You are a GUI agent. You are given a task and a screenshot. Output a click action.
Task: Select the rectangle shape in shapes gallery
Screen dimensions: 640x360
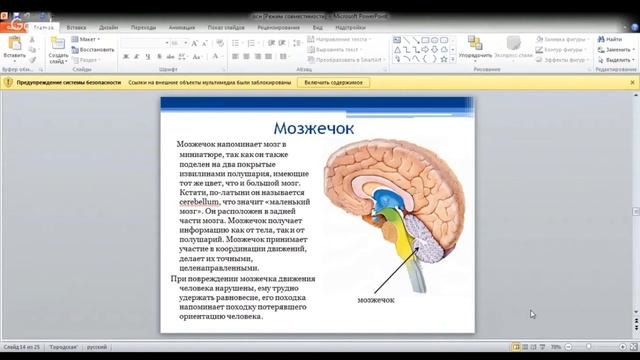[425, 40]
